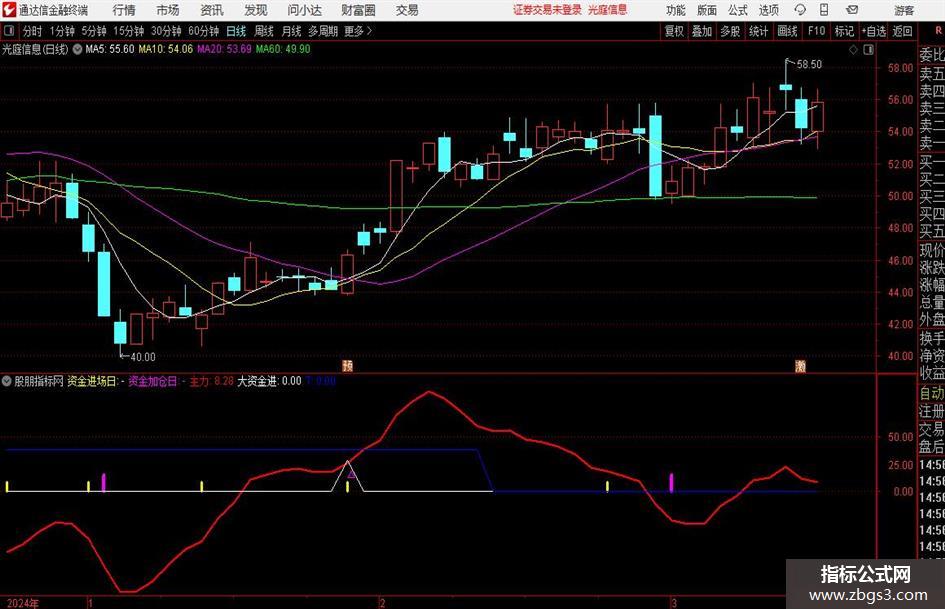
Task: Click 证券交易未登录 login link
Action: coord(547,10)
